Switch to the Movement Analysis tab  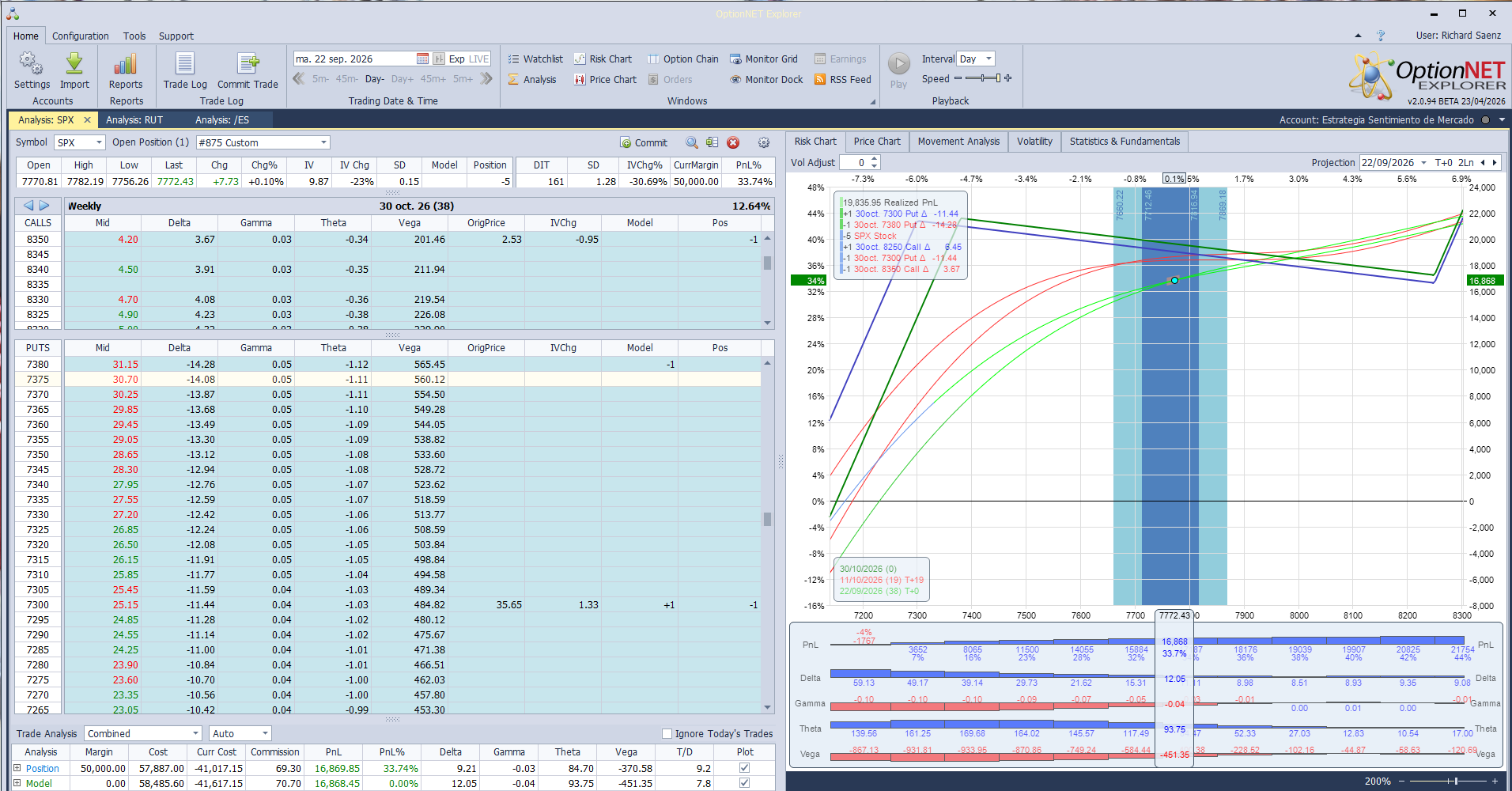[x=958, y=142]
